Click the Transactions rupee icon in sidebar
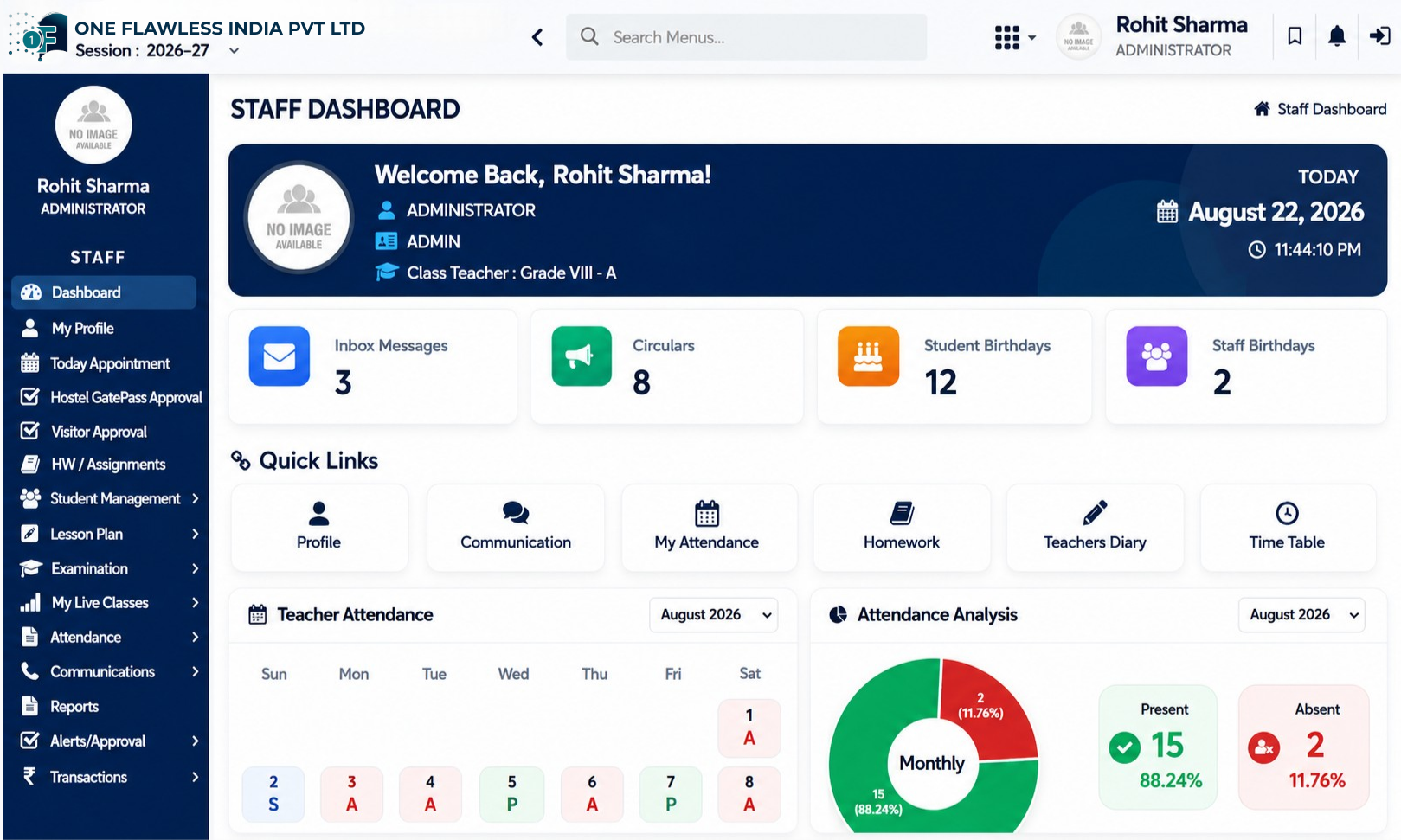Screen dimensions: 1401x840 (x=29, y=776)
